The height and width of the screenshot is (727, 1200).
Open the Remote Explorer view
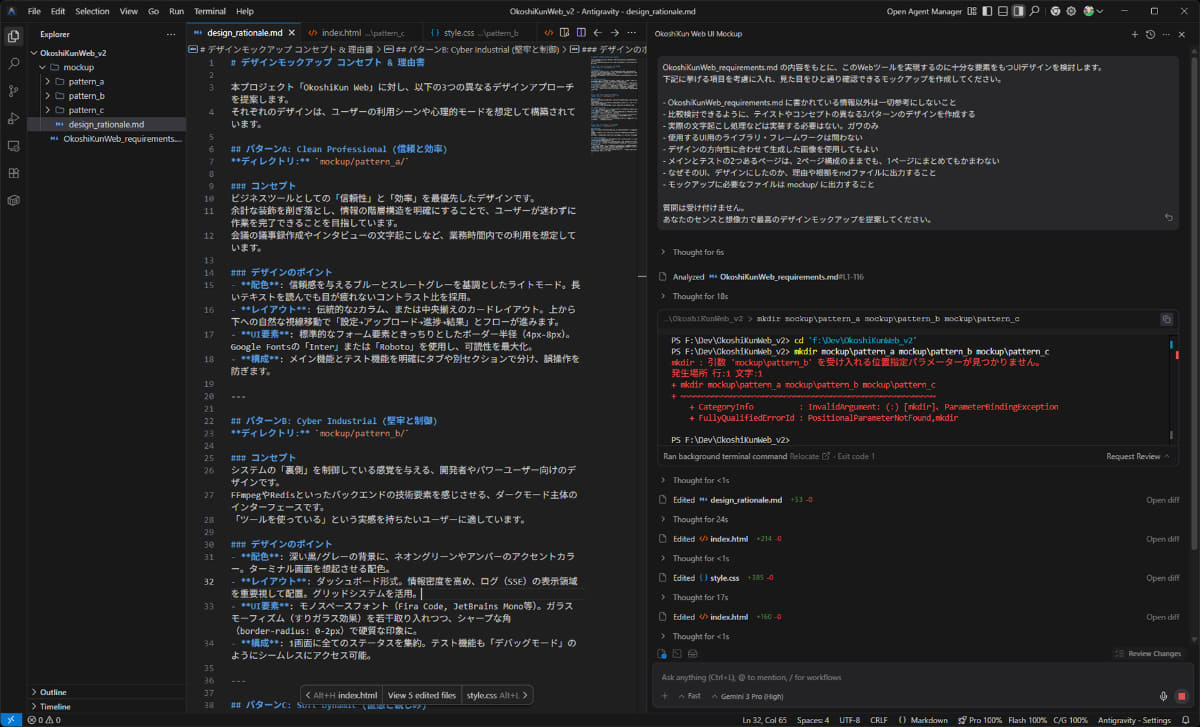13,146
